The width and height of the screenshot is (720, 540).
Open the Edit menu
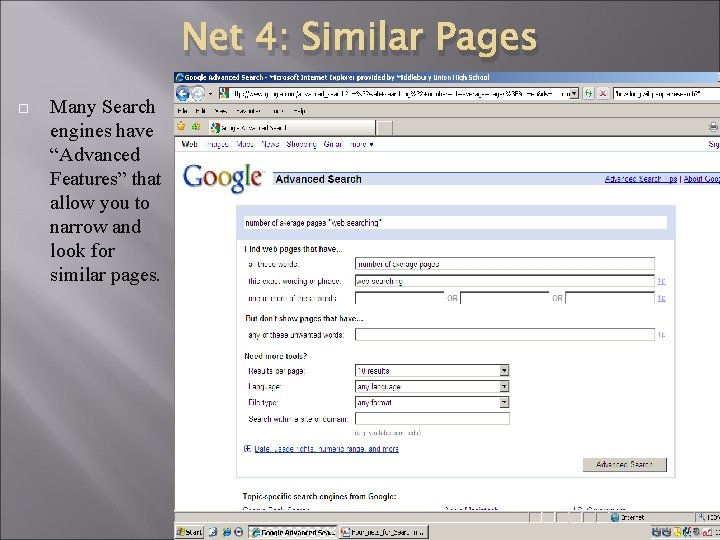coord(200,111)
